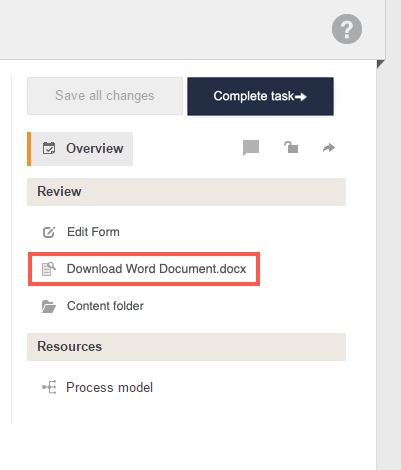Click the document icon beside Download Word Document
The image size is (401, 470).
tap(49, 269)
